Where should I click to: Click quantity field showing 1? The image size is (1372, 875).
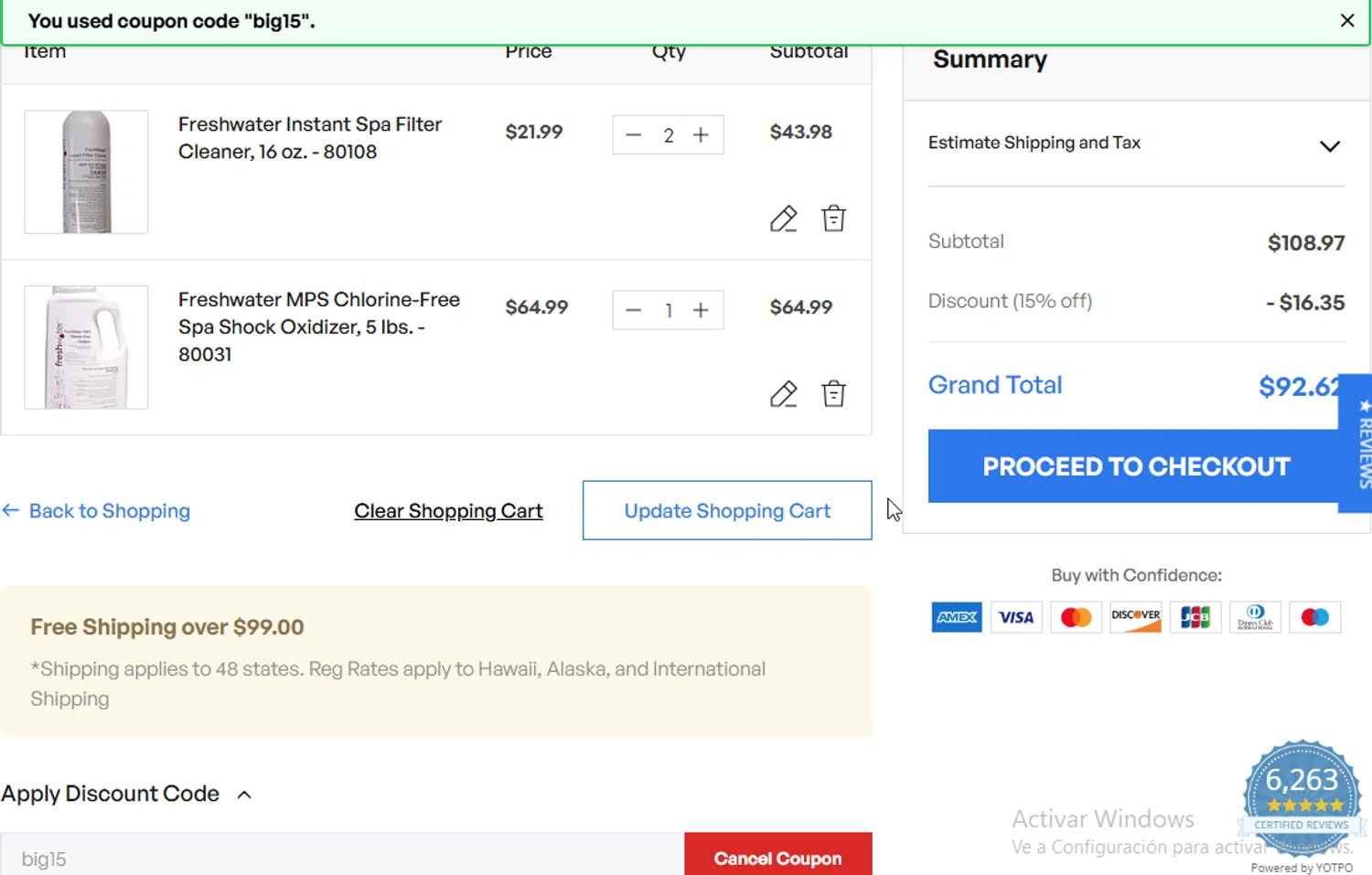(669, 311)
